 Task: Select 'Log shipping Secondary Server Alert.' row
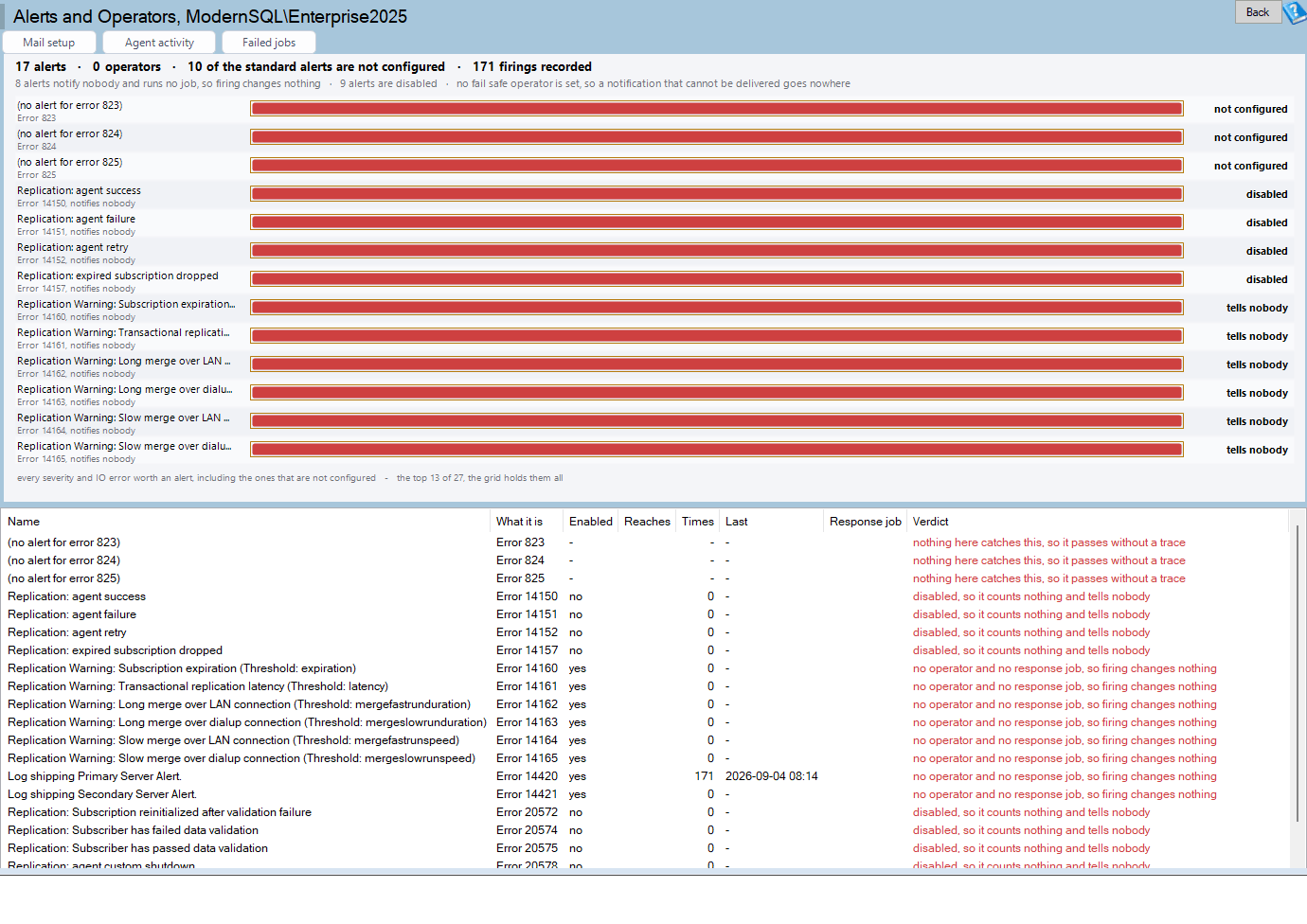tap(646, 794)
